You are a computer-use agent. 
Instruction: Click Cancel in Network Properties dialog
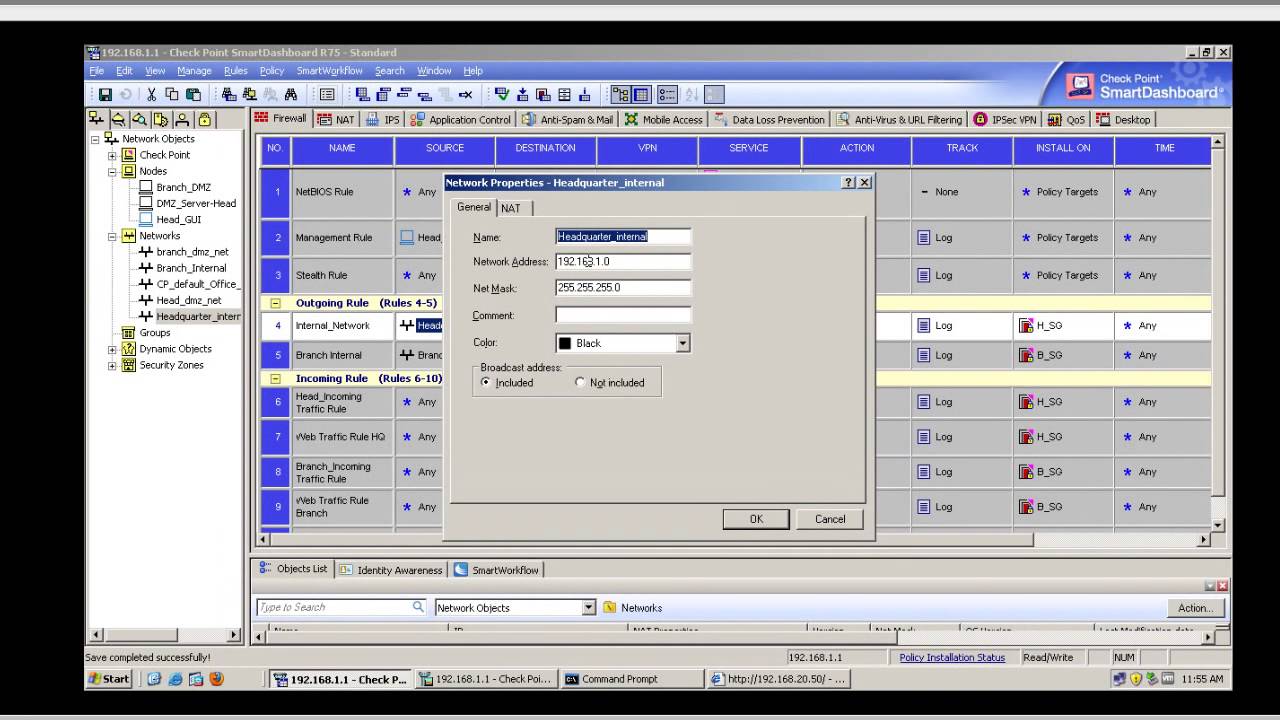pyautogui.click(x=830, y=519)
